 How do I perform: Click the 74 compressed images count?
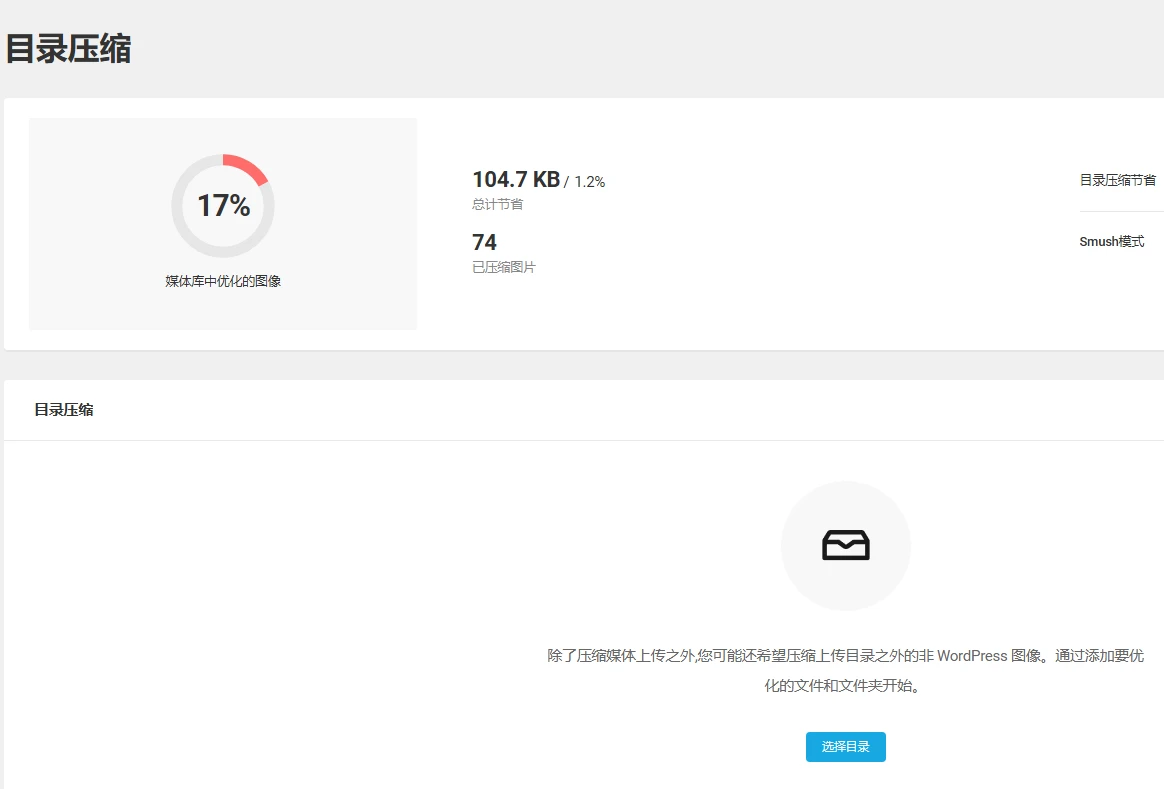pyautogui.click(x=484, y=241)
